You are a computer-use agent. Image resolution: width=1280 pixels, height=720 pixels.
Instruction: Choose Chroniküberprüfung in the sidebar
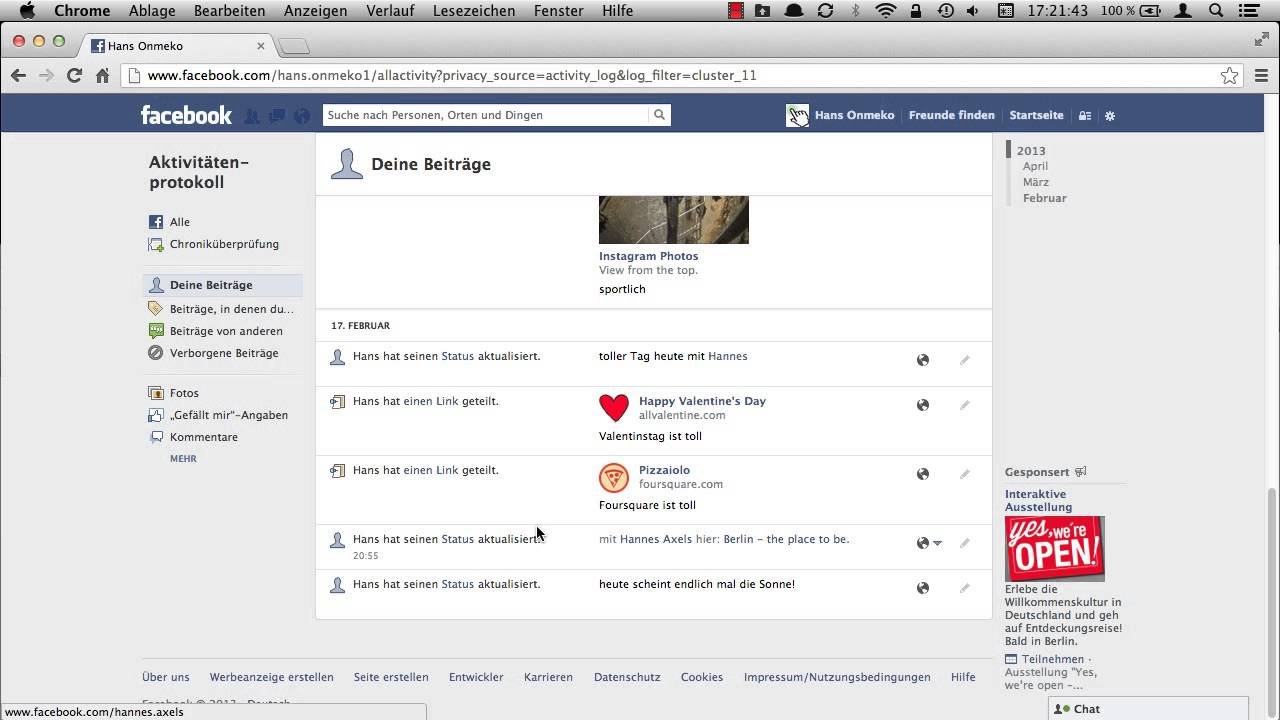coord(224,244)
